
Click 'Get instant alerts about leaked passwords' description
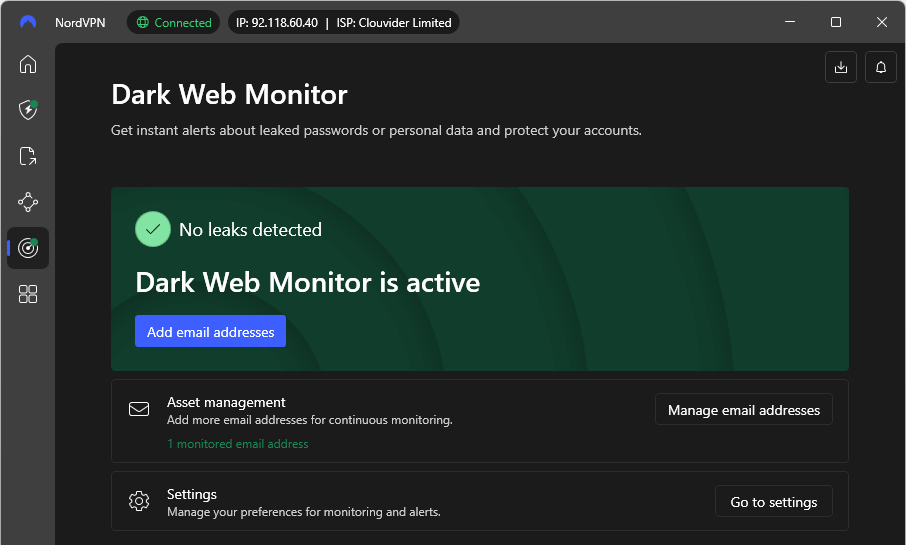(376, 131)
